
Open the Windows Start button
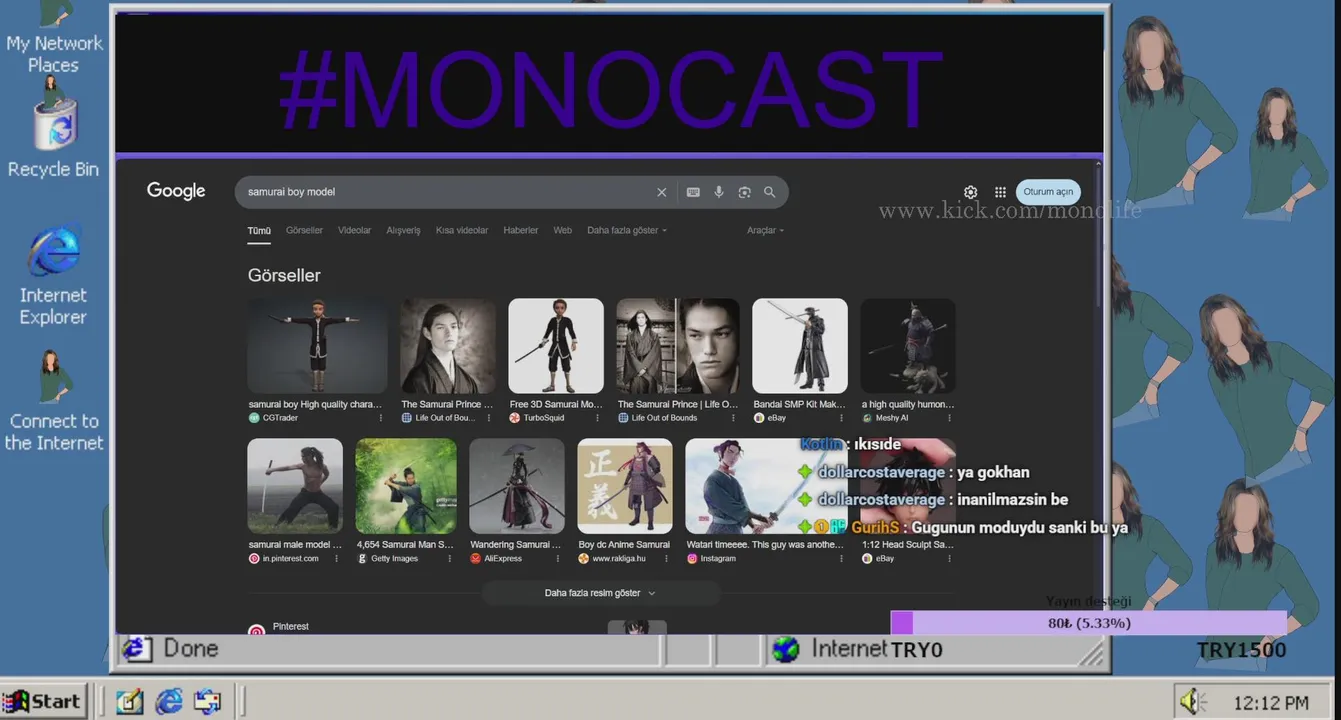(44, 702)
